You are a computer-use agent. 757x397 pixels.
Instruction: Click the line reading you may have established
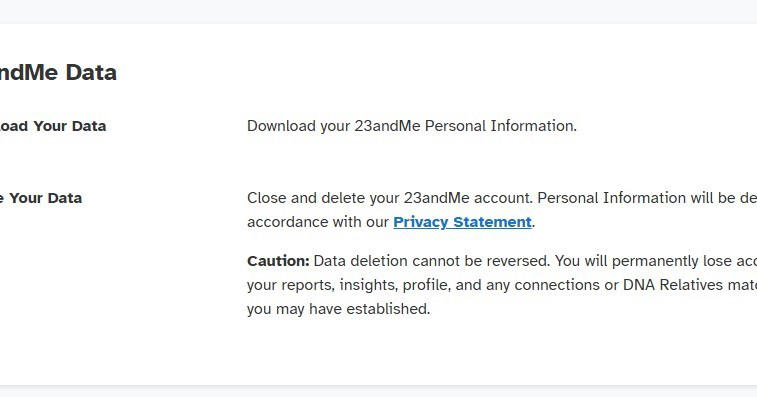click(338, 309)
